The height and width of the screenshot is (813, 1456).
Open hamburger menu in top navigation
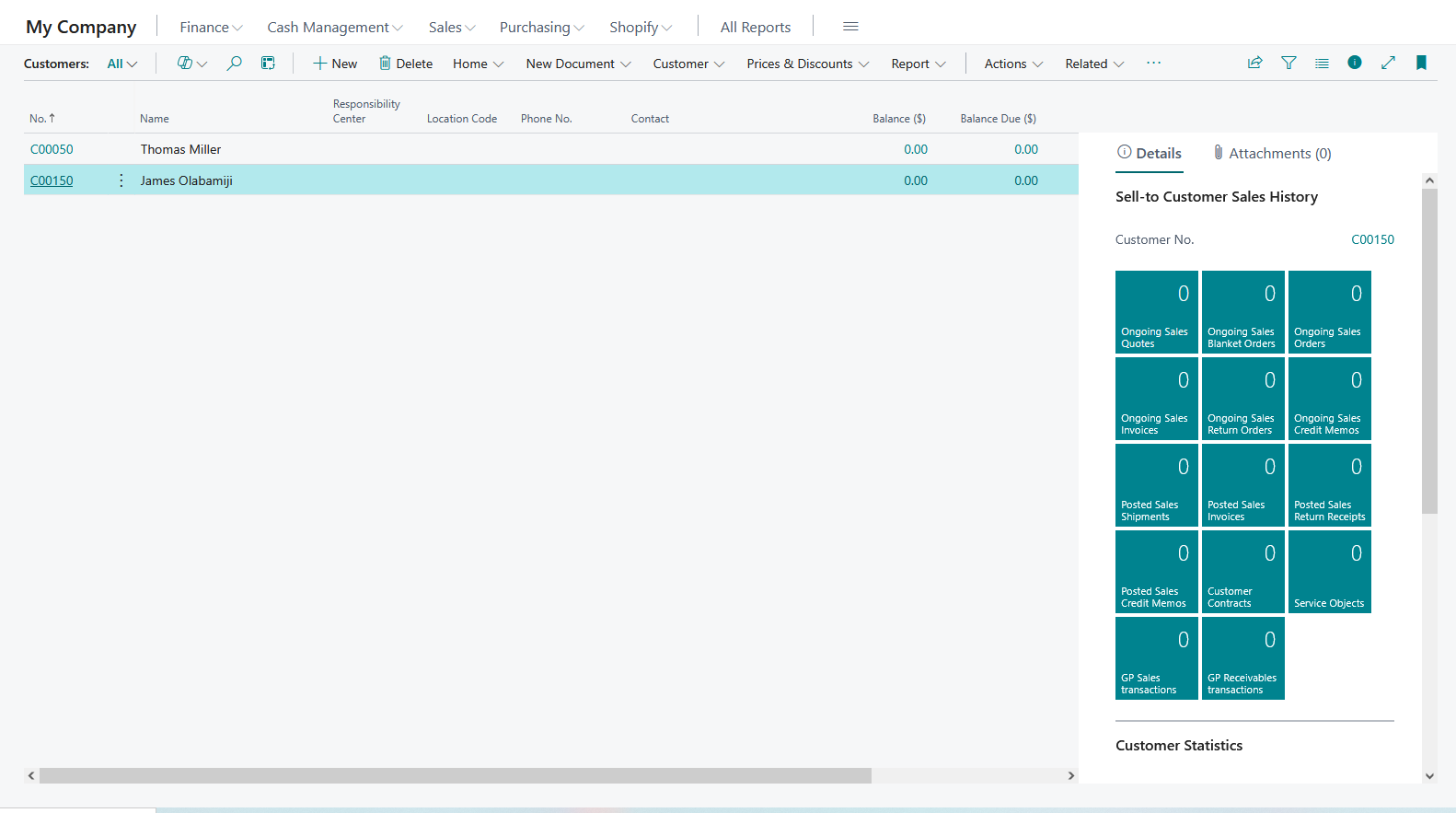[x=850, y=27]
